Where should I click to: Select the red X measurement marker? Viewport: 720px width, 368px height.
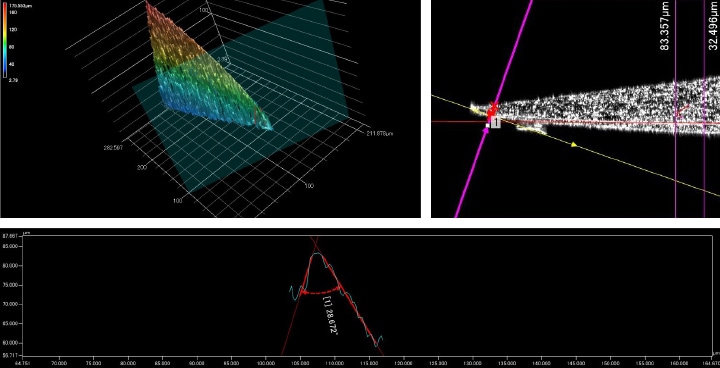pyautogui.click(x=494, y=105)
